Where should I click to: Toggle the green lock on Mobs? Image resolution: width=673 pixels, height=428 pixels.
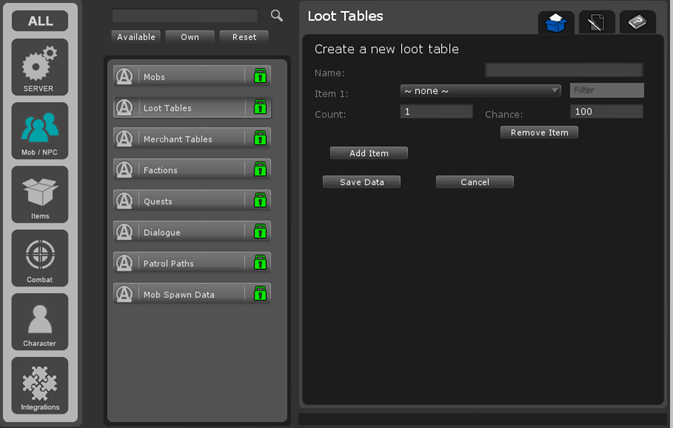260,76
